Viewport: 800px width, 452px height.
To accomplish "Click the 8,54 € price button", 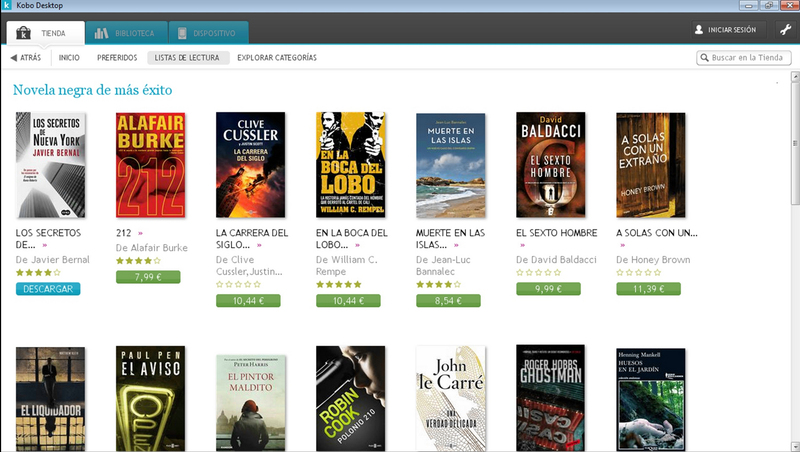I will pos(448,301).
